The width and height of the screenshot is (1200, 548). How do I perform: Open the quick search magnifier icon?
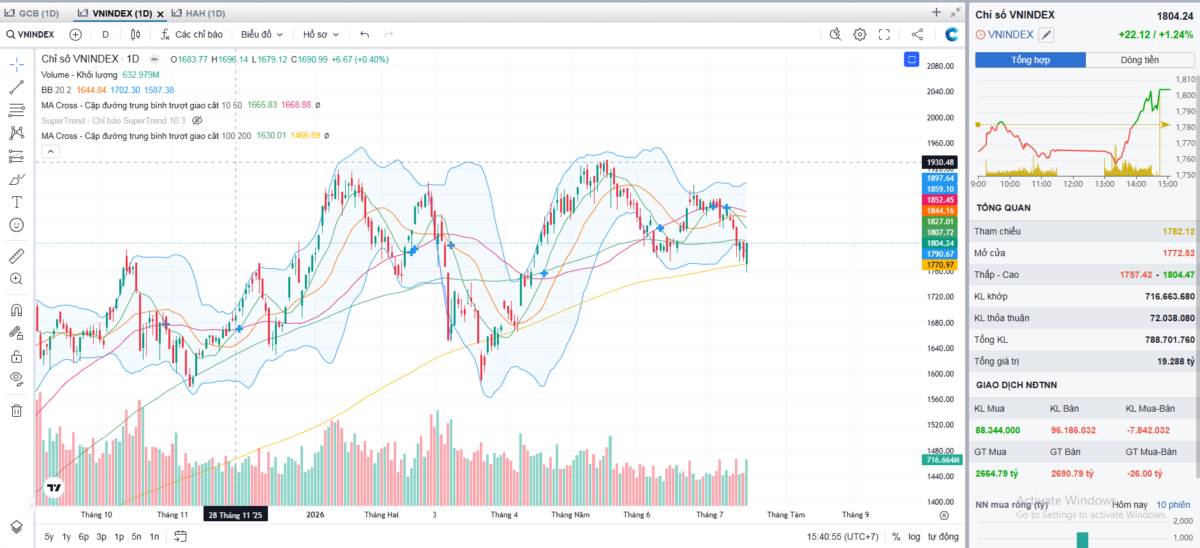point(836,34)
